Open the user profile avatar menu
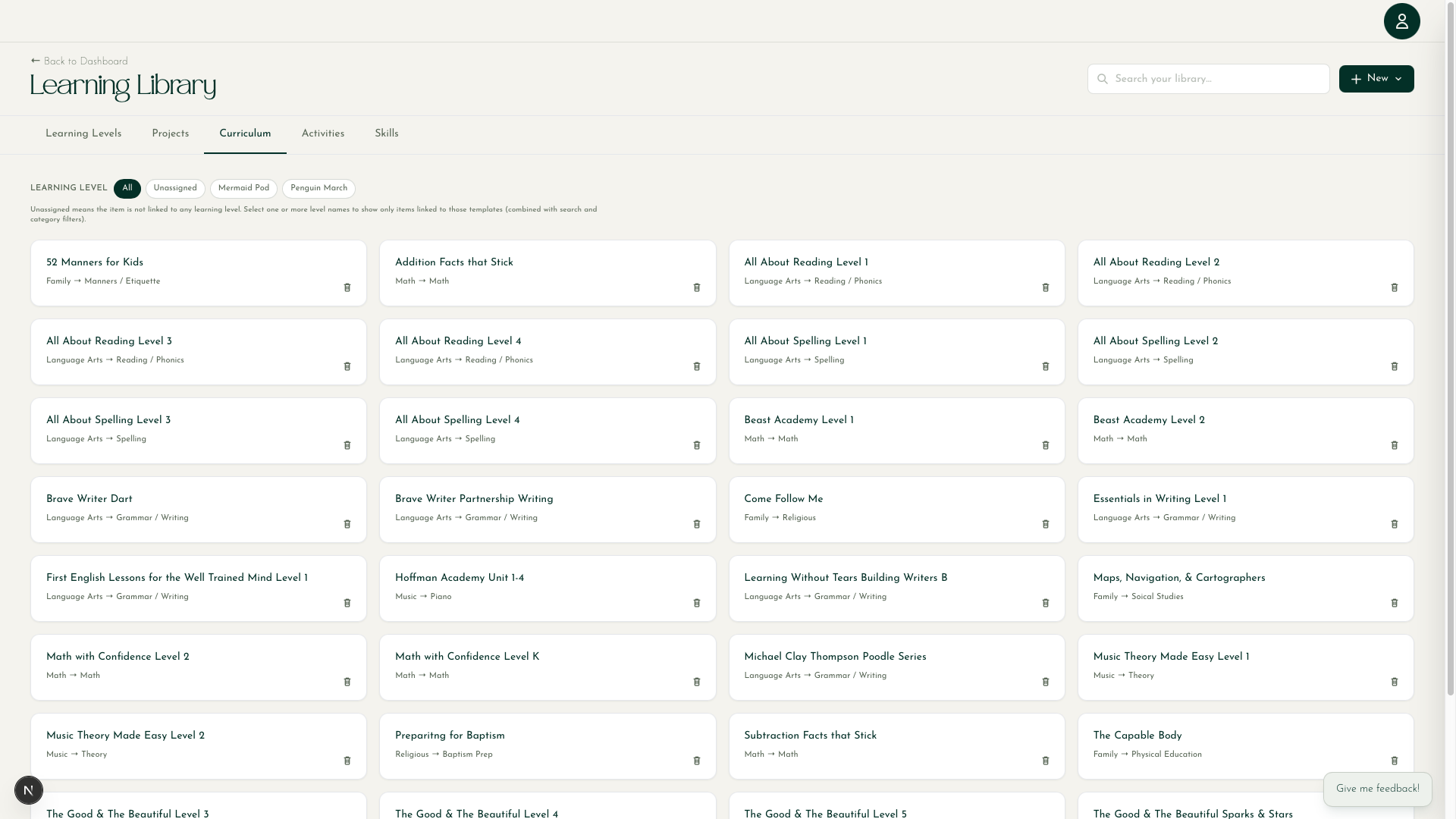Image resolution: width=1456 pixels, height=819 pixels. [1401, 21]
